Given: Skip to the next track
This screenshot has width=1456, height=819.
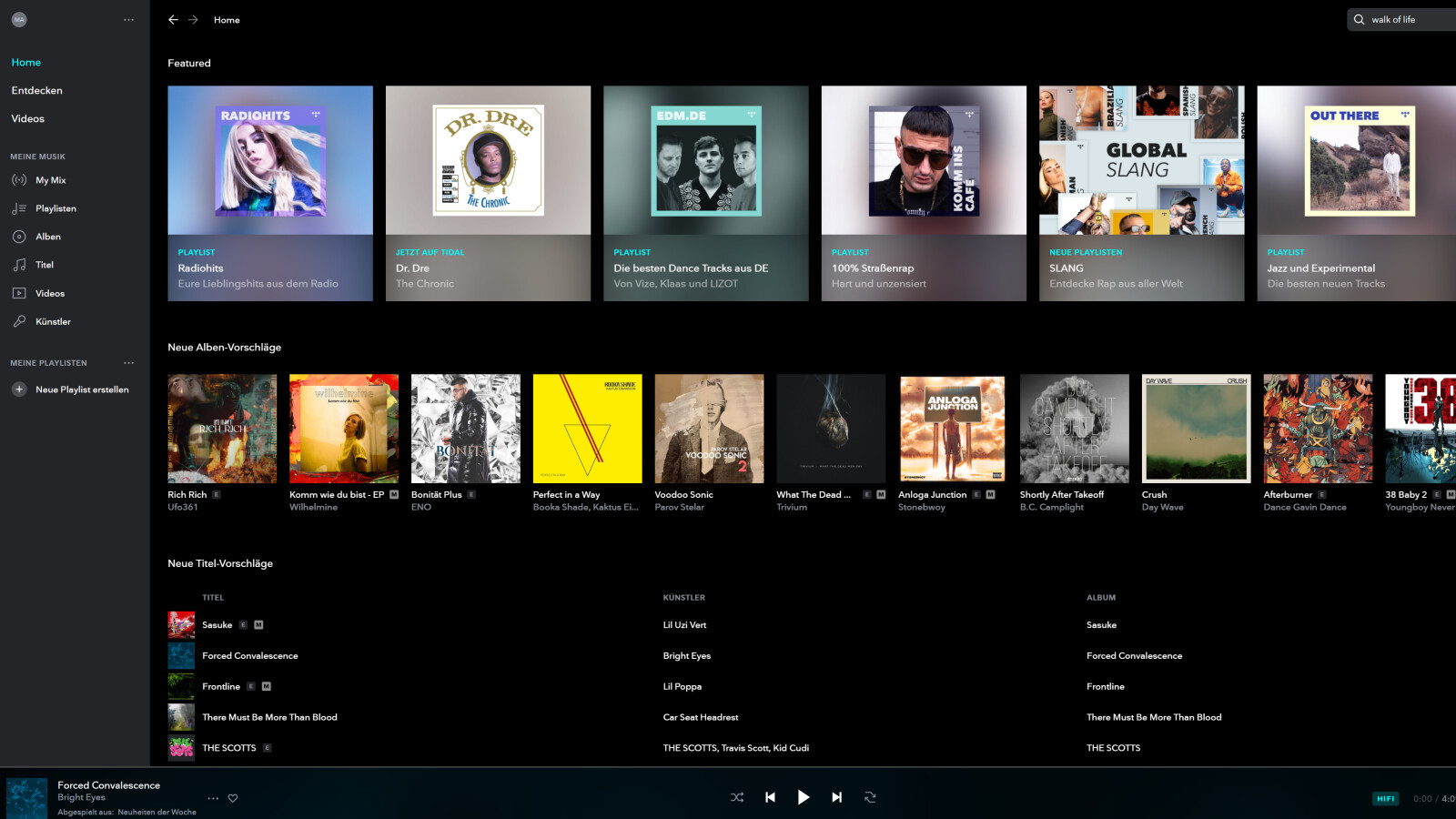Looking at the screenshot, I should pyautogui.click(x=836, y=797).
